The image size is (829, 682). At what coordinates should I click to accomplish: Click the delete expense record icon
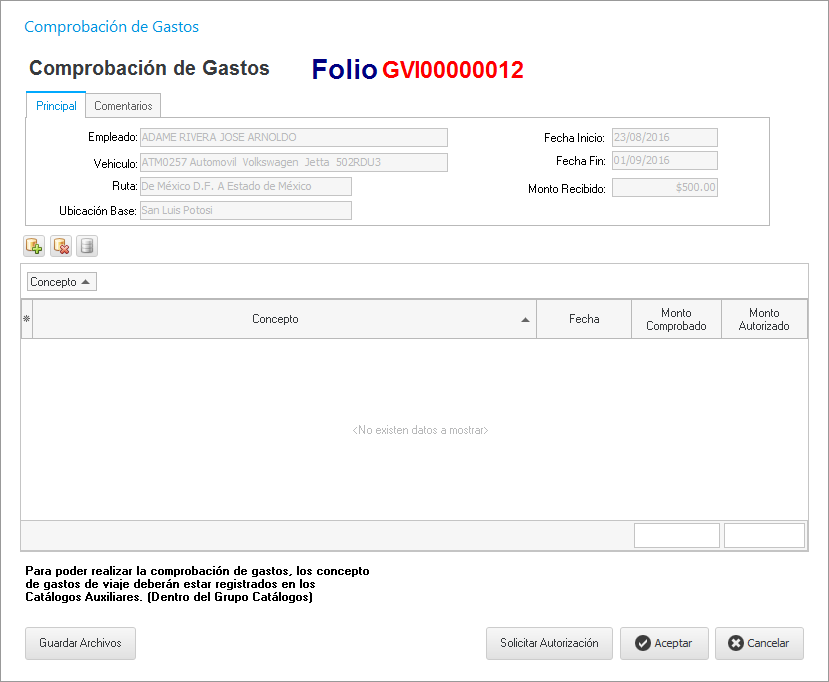coord(60,246)
